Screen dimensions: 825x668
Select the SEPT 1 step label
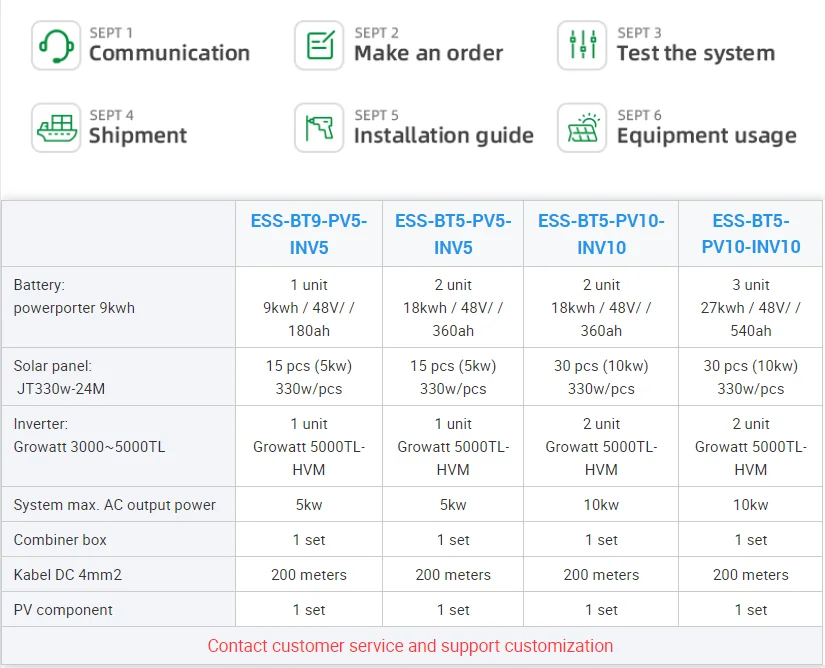[x=111, y=33]
